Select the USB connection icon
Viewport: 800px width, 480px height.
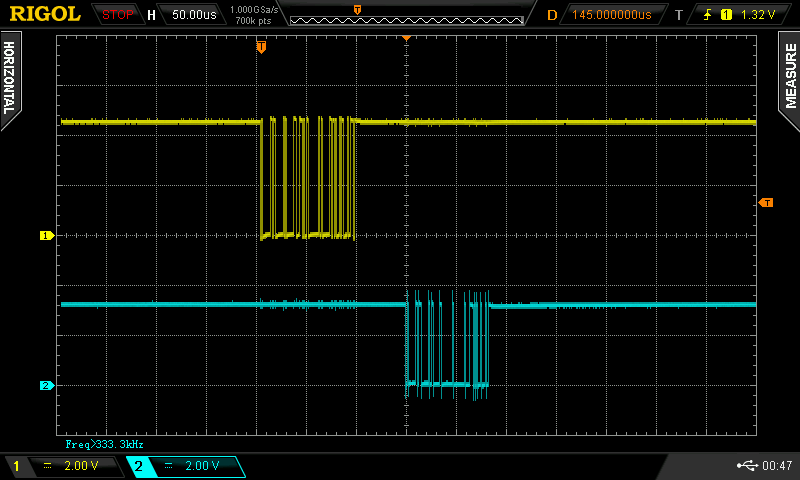pyautogui.click(x=747, y=465)
